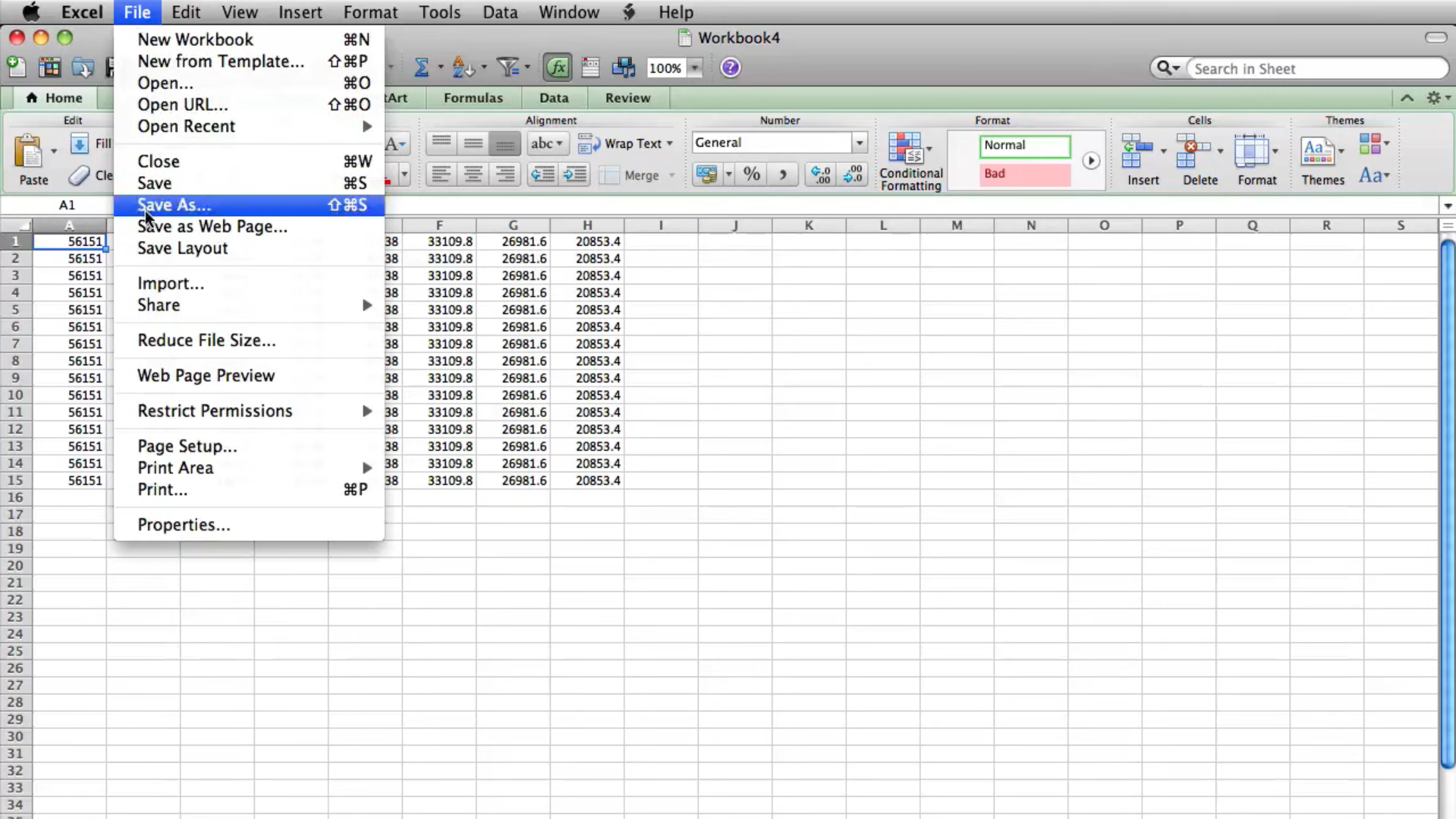This screenshot has width=1456, height=819.
Task: Click the A1 name box
Action: click(x=67, y=205)
